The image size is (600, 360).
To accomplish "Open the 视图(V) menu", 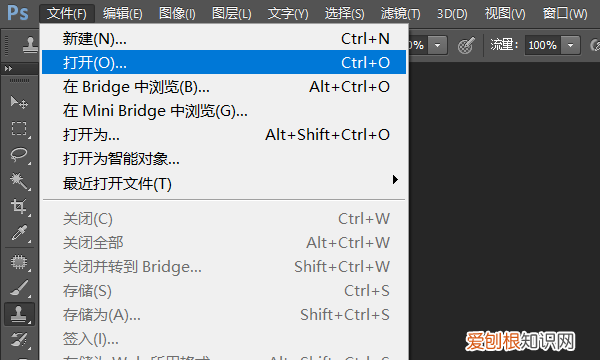I will click(x=505, y=14).
